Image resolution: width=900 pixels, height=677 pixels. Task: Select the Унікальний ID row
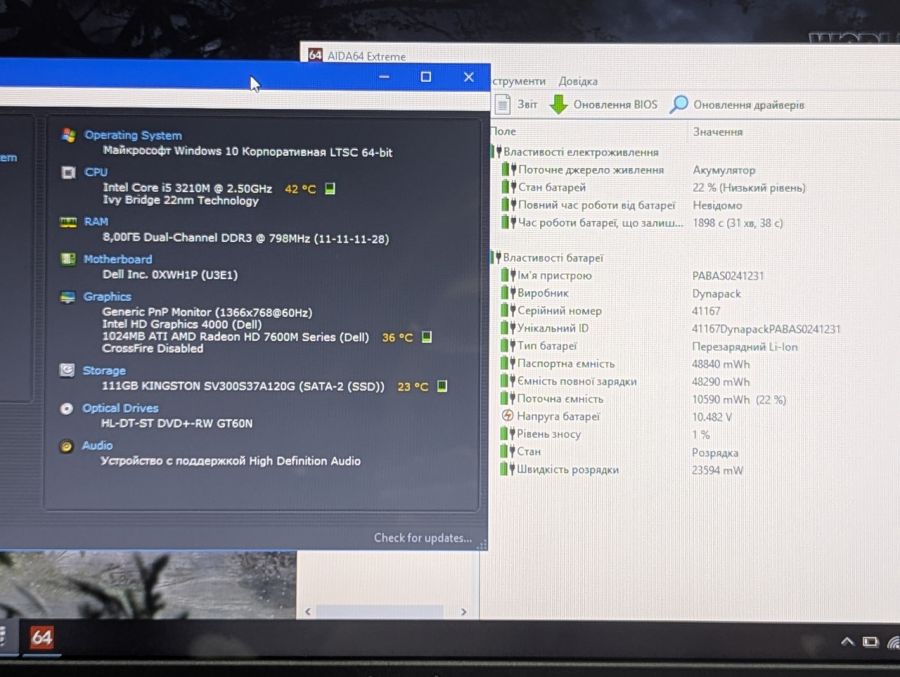670,328
